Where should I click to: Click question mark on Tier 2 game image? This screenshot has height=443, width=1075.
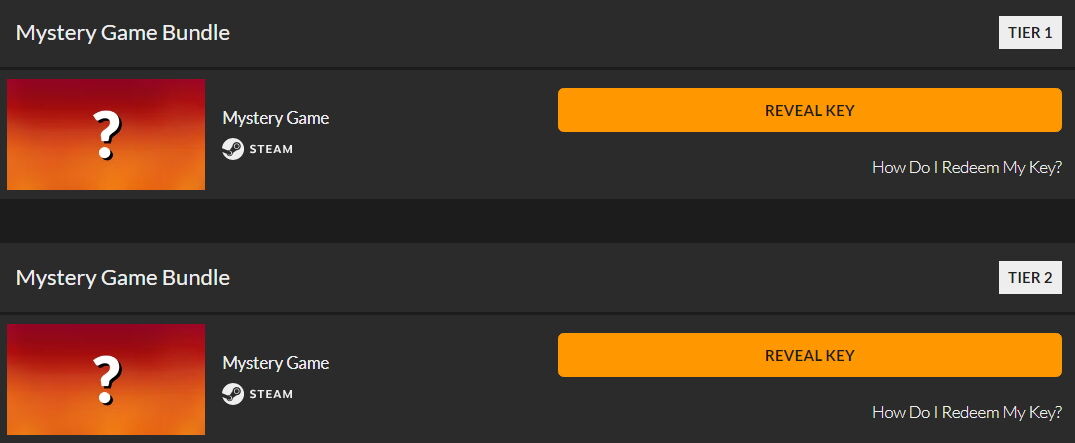click(x=106, y=381)
